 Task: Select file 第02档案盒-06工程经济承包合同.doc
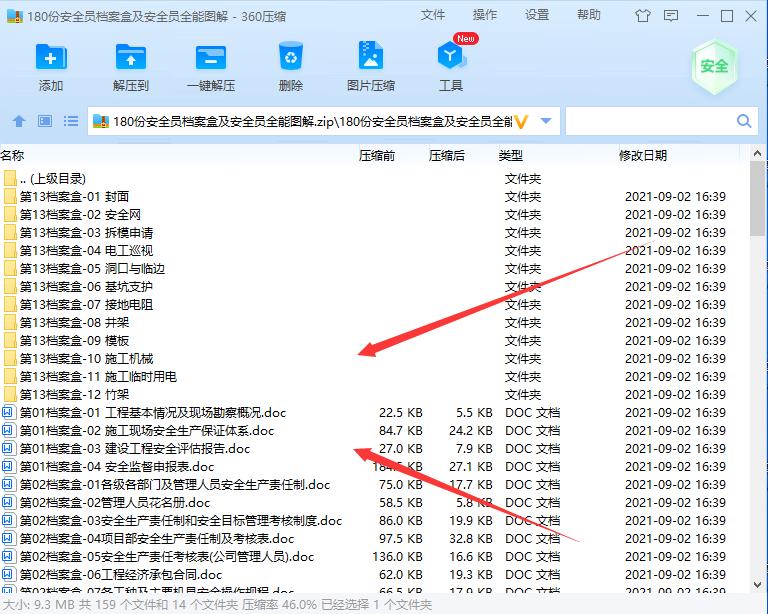pyautogui.click(x=375, y=575)
